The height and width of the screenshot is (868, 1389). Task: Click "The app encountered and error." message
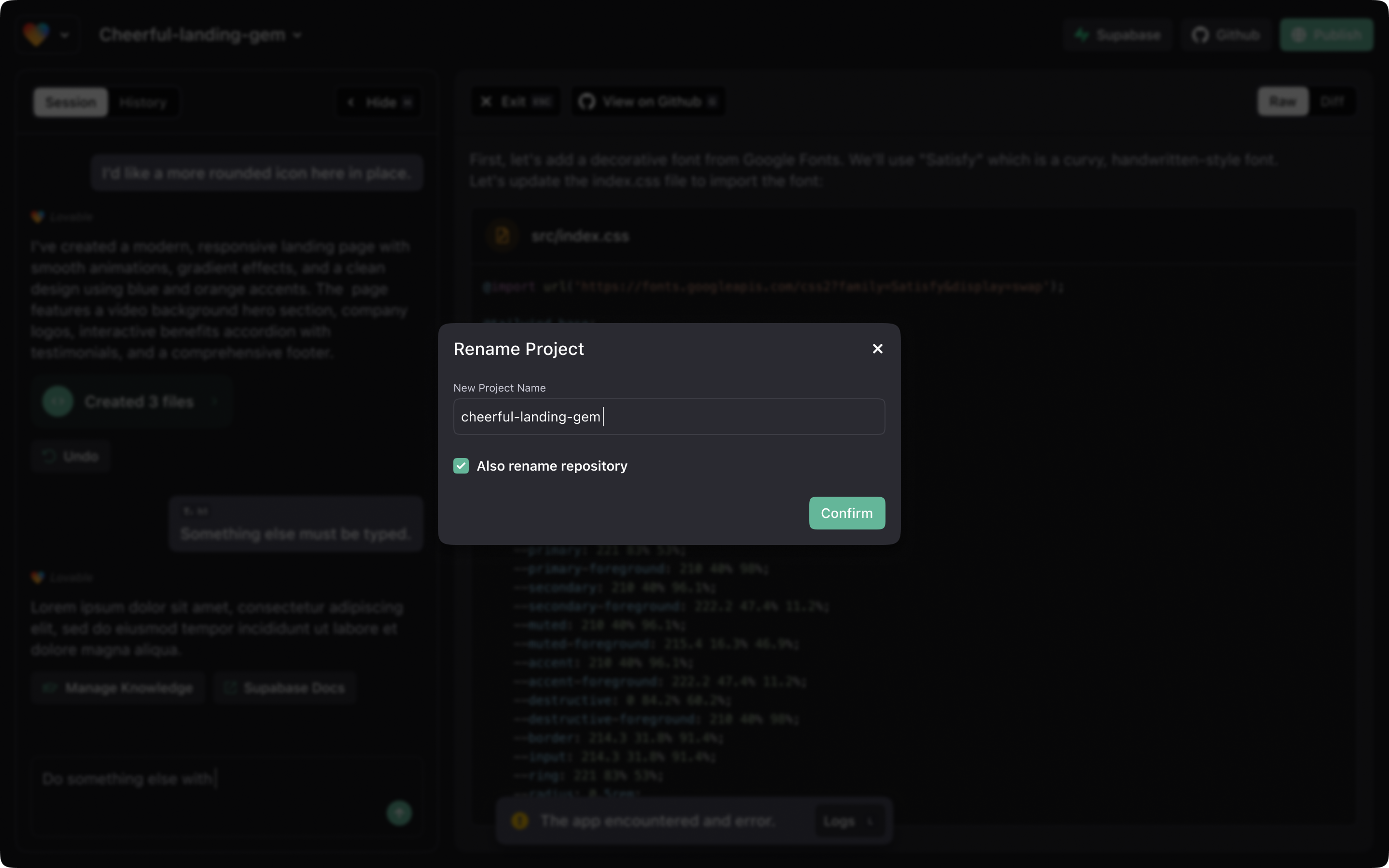coord(658,821)
